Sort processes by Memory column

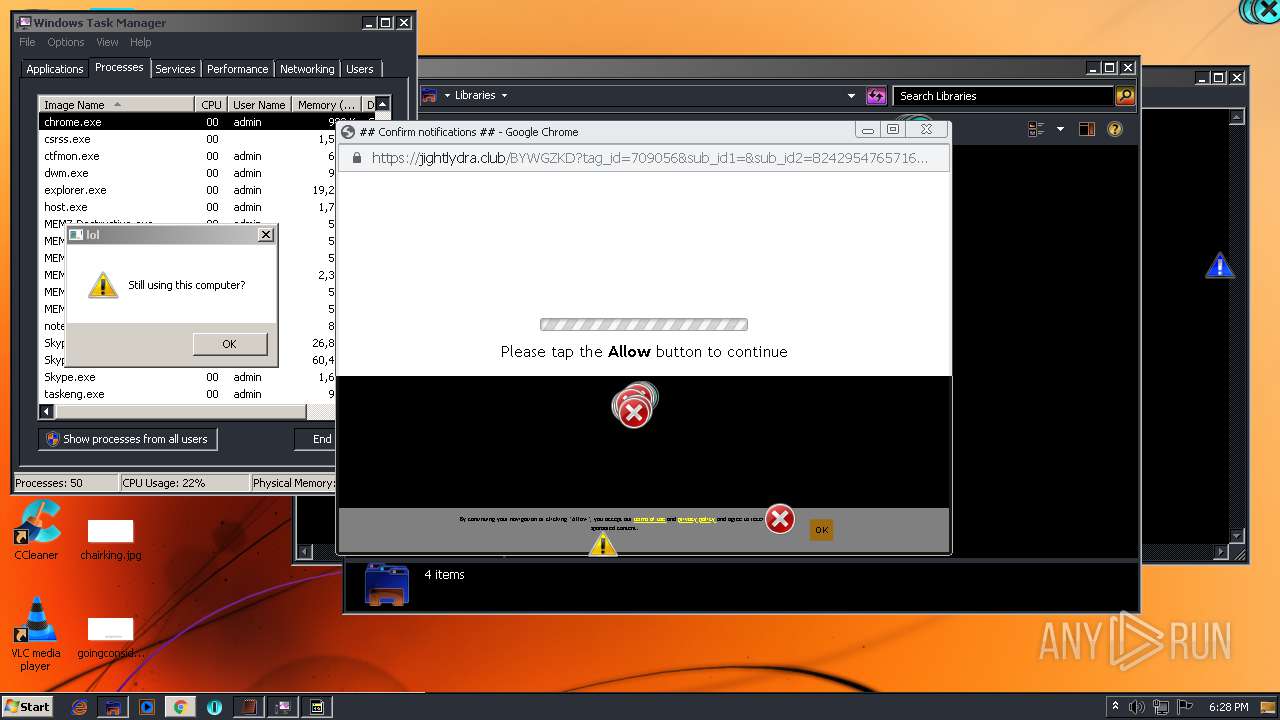(327, 105)
